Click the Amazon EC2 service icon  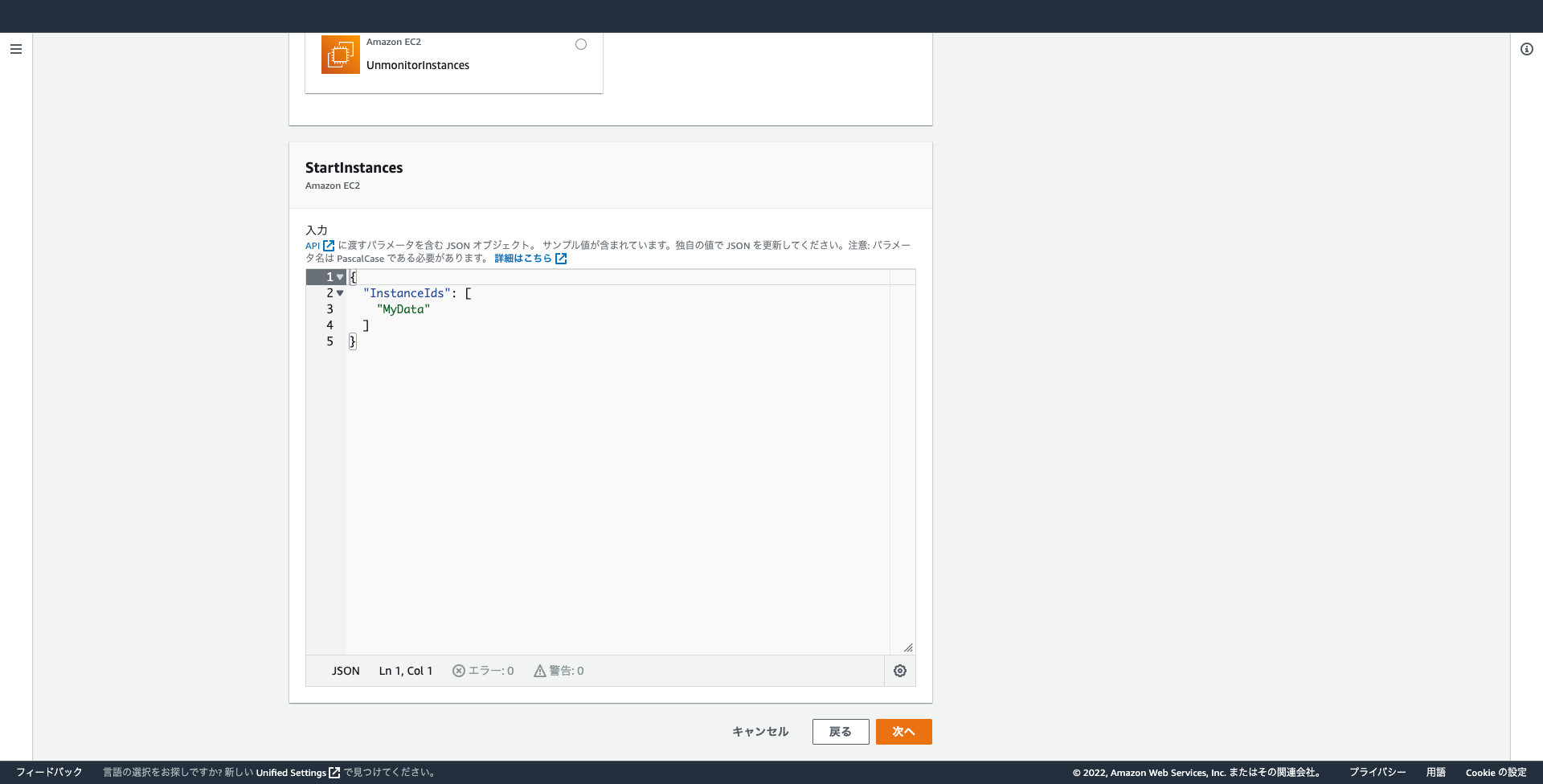point(340,54)
